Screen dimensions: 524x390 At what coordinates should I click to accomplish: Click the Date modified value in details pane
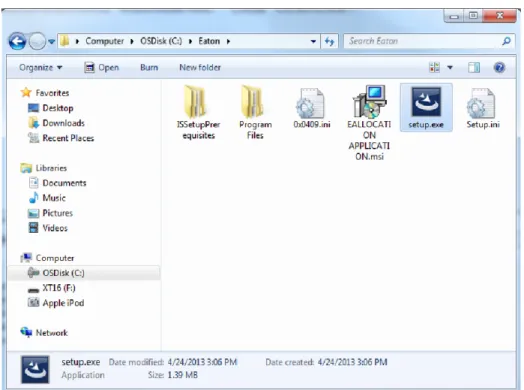202,362
